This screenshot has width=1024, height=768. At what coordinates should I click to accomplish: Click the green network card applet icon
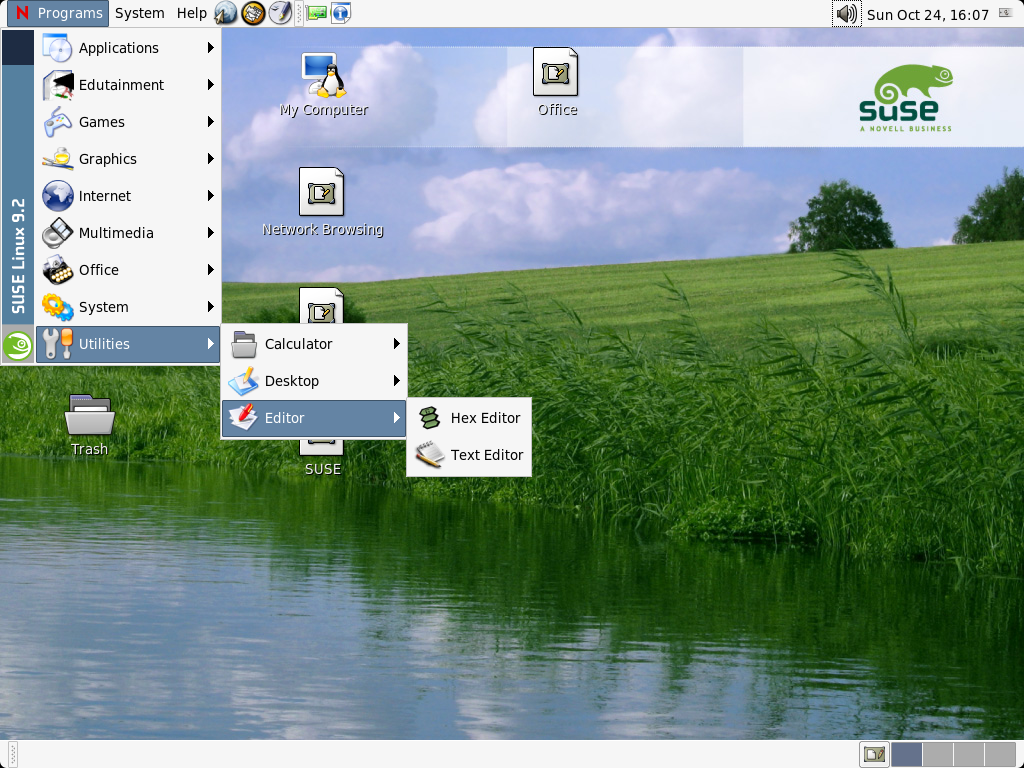click(317, 13)
